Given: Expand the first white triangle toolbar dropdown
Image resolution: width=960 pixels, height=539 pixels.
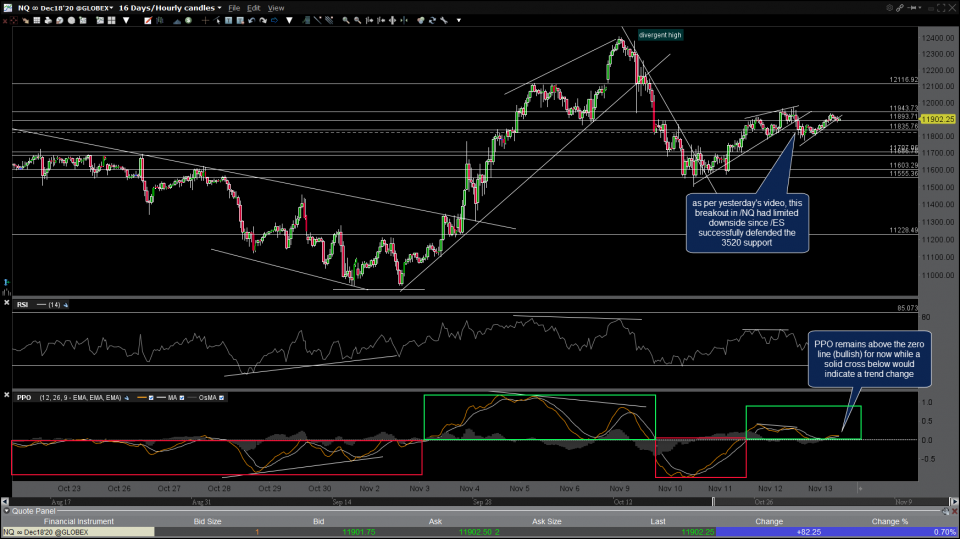Looking at the screenshot, I should pos(126,20).
